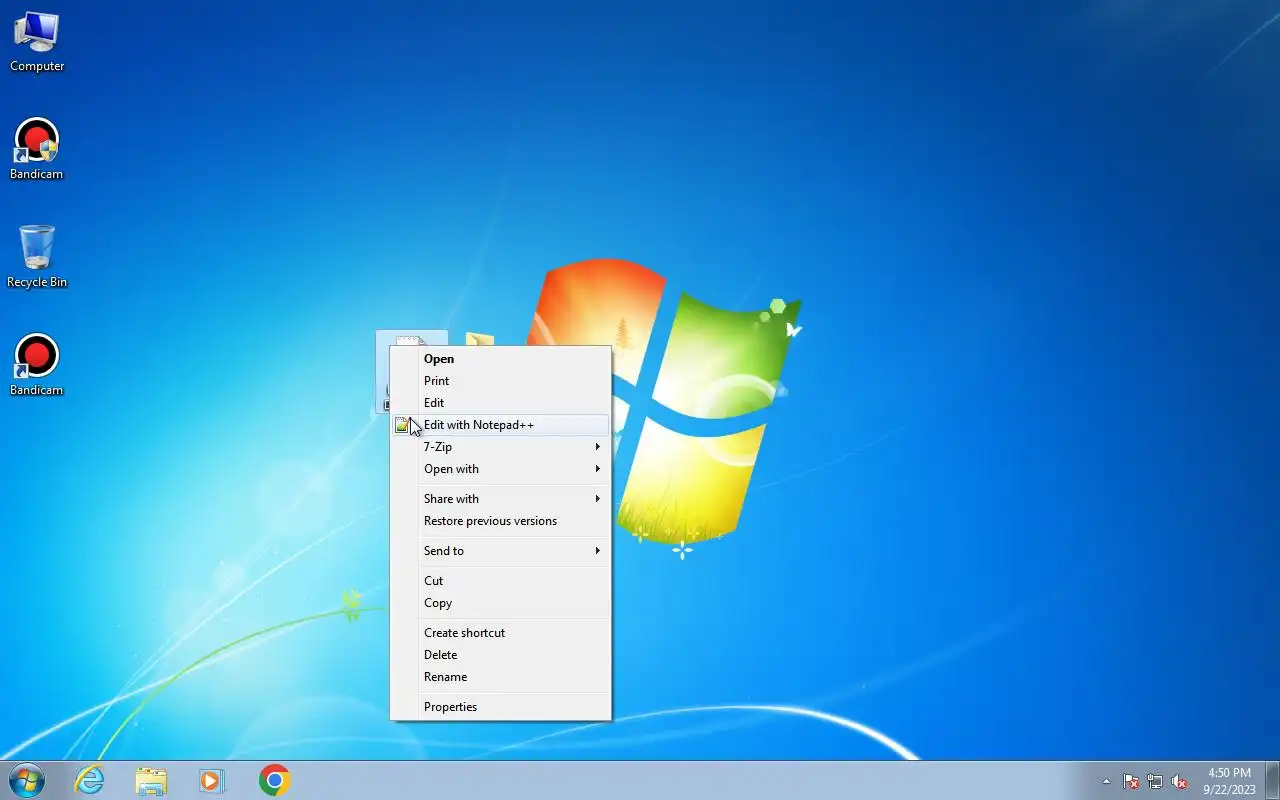Open the Action Center flag icon
This screenshot has height=800, width=1280.
[x=1131, y=781]
